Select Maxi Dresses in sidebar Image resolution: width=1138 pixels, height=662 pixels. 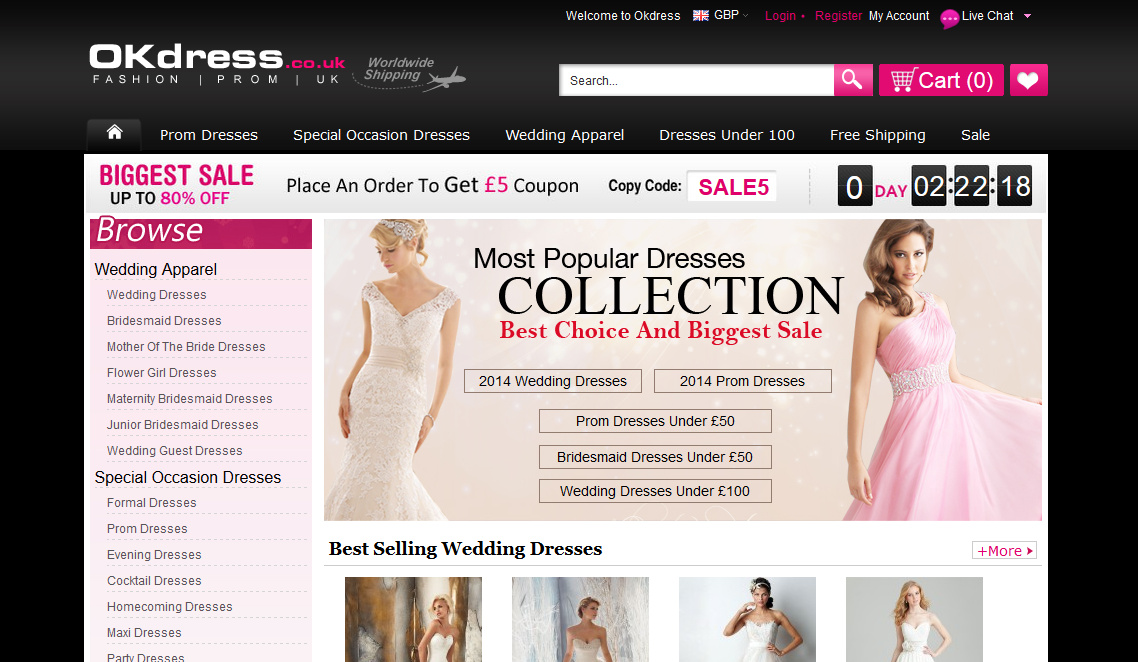coord(144,633)
